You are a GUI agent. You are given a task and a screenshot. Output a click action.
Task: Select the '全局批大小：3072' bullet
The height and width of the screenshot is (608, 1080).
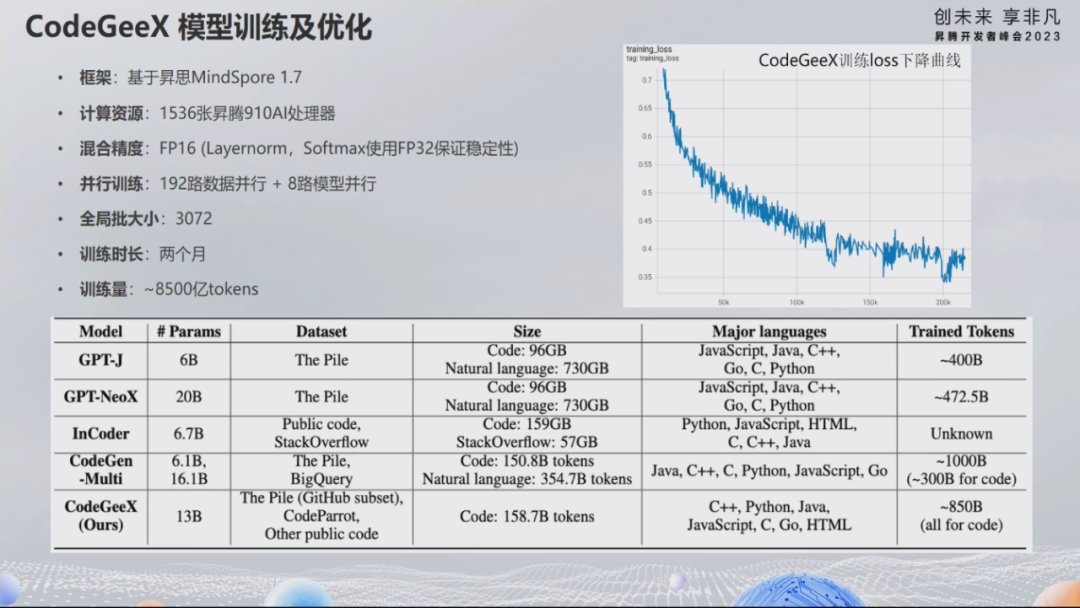click(x=145, y=219)
